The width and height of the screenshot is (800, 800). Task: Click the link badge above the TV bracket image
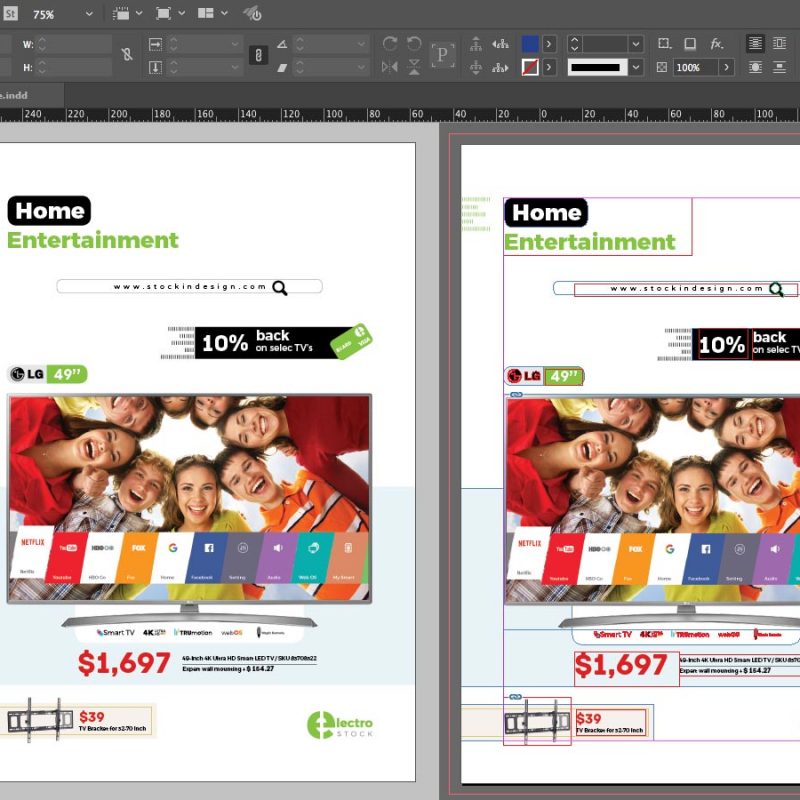[515, 697]
